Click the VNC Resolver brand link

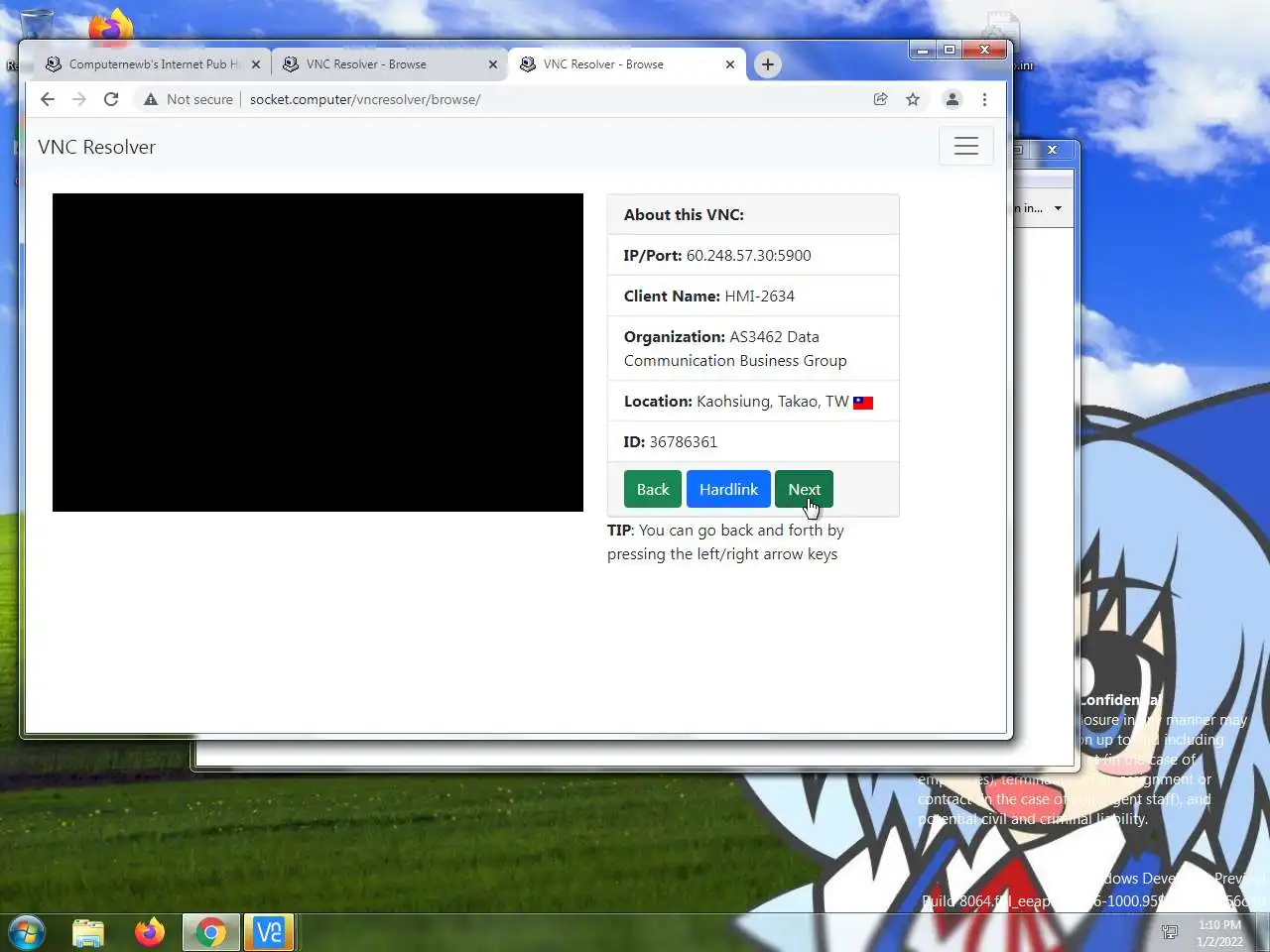pyautogui.click(x=96, y=147)
